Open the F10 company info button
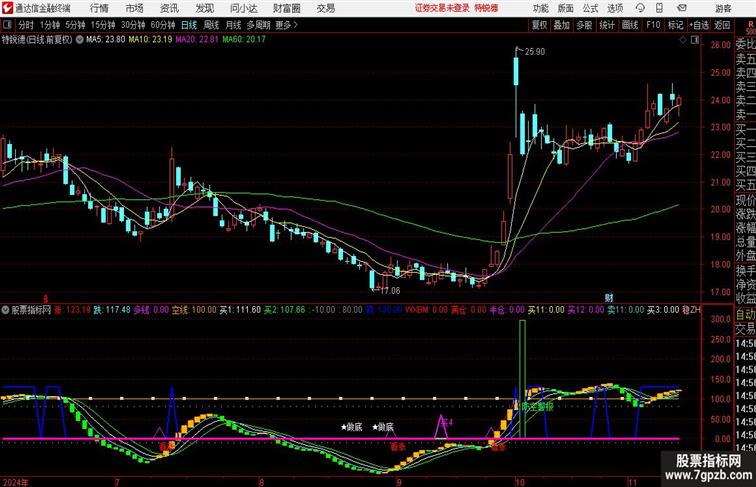756x487 pixels. click(653, 25)
